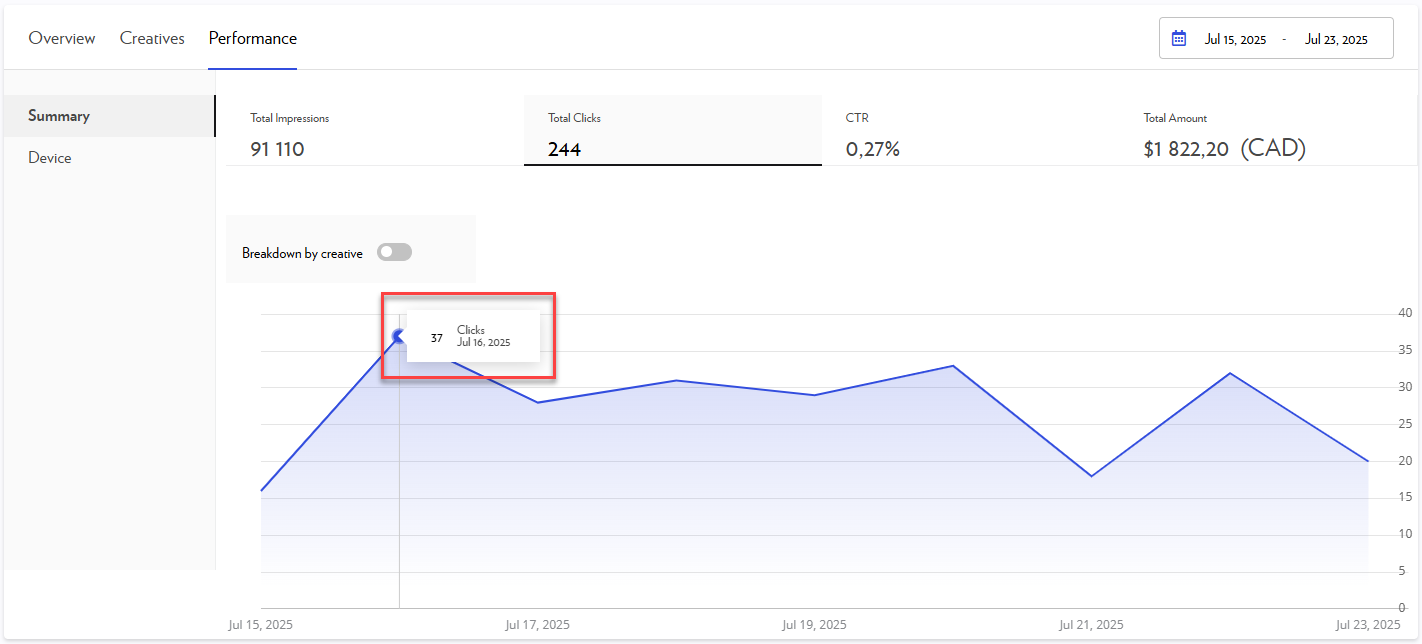Toggle the Breakdown by creative switch
The image size is (1422, 644).
(394, 253)
